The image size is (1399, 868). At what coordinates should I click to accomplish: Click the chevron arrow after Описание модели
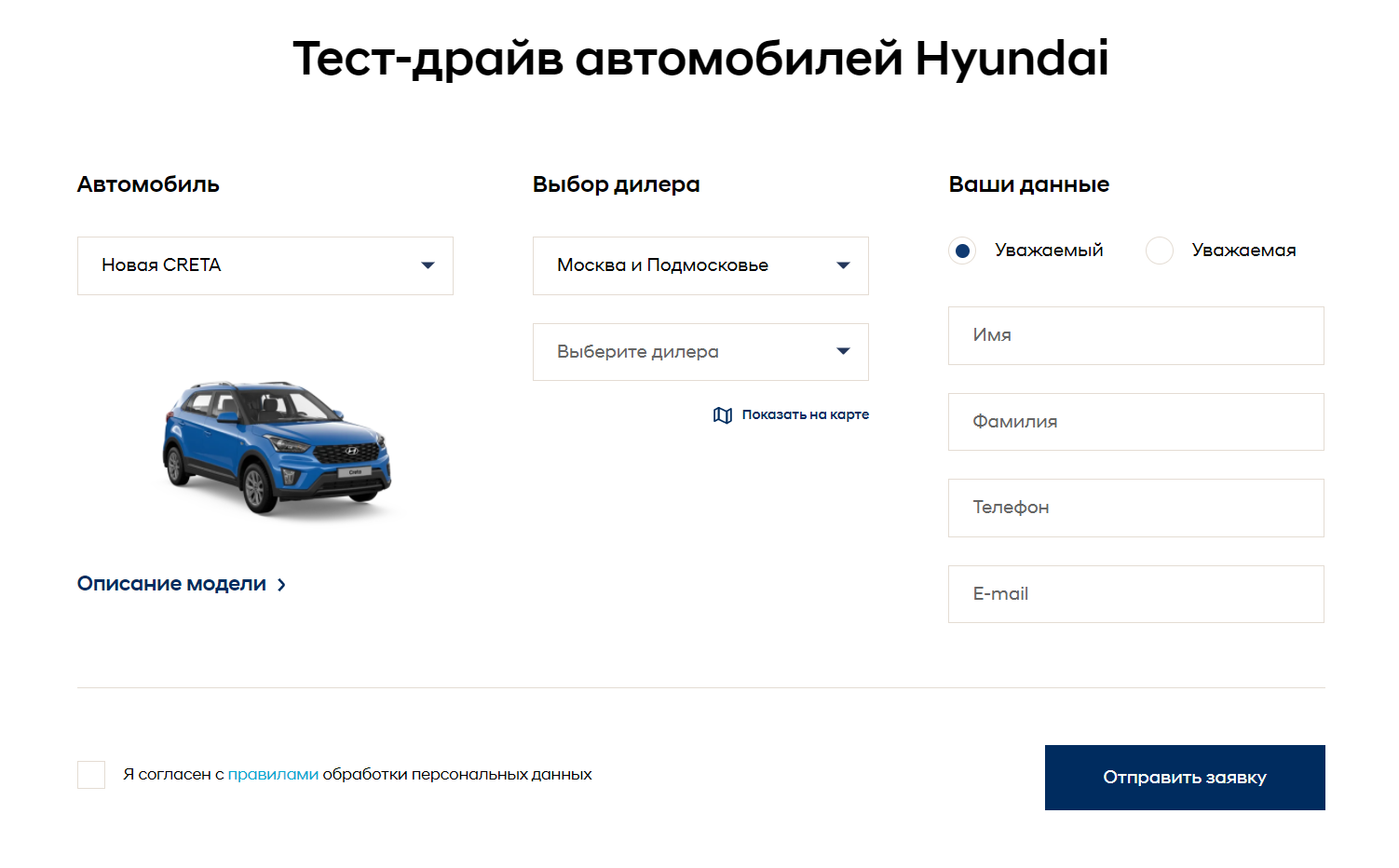tap(281, 585)
